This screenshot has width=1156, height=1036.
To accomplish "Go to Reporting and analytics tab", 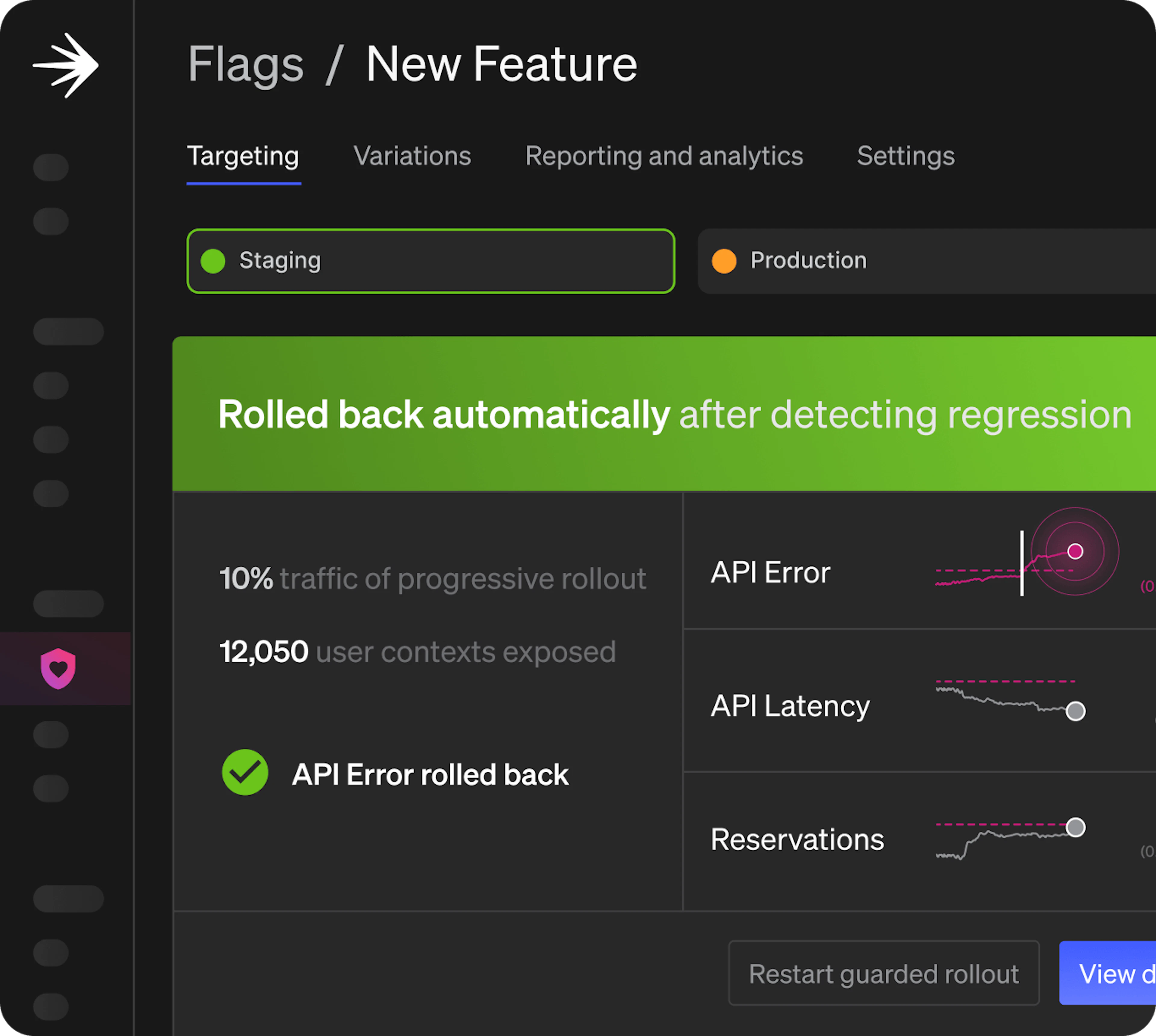I will (664, 156).
